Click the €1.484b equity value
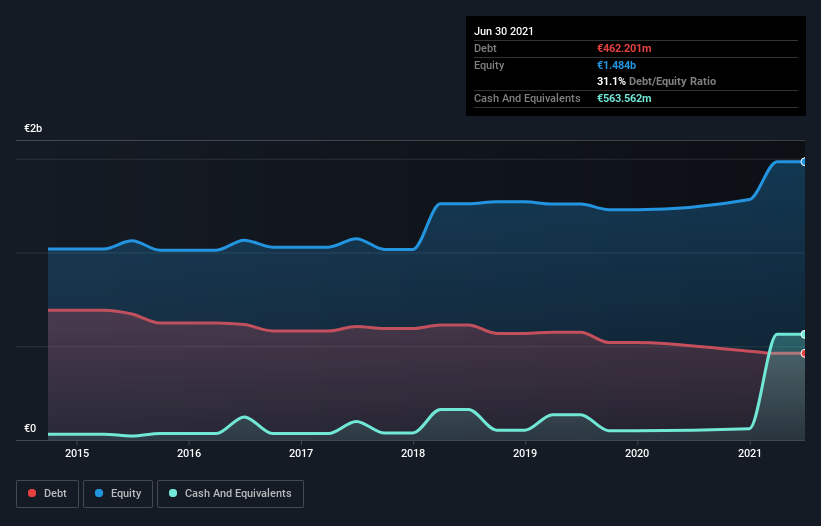 (616, 65)
